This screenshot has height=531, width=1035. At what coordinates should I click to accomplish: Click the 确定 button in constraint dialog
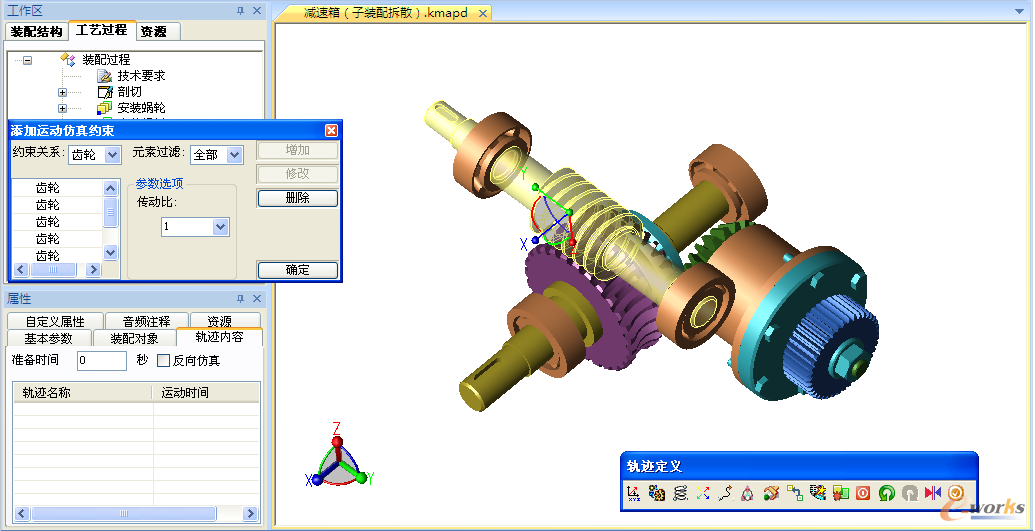(x=297, y=270)
